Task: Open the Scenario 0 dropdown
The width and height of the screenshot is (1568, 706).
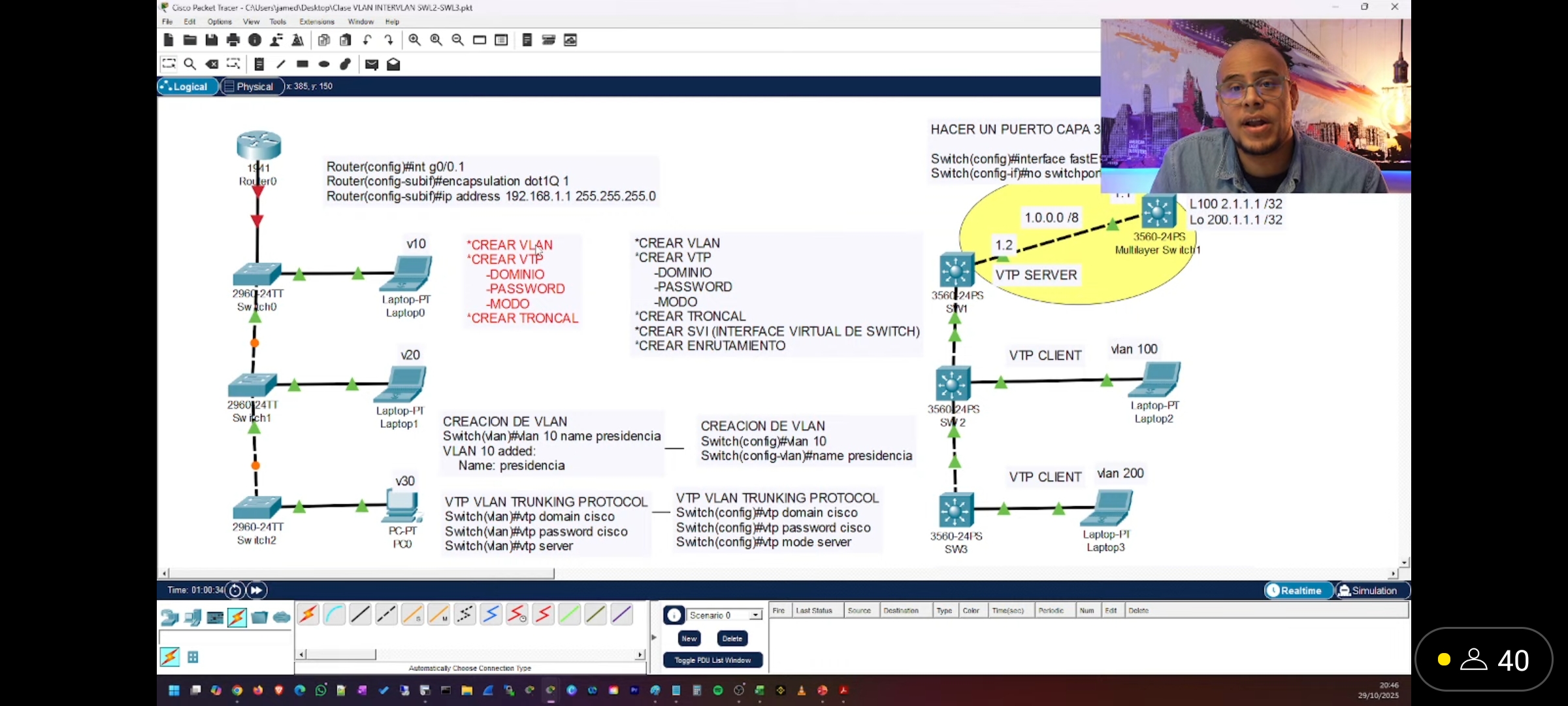Action: [x=725, y=615]
